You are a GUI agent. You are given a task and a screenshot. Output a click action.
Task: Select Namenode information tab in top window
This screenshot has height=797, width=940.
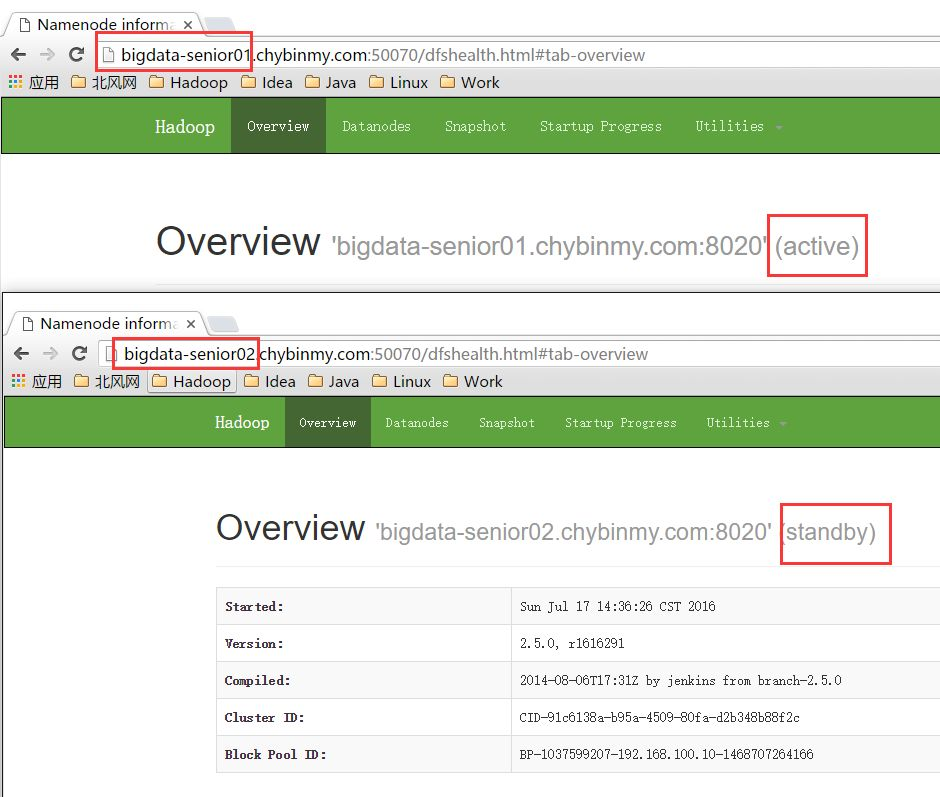click(x=103, y=25)
